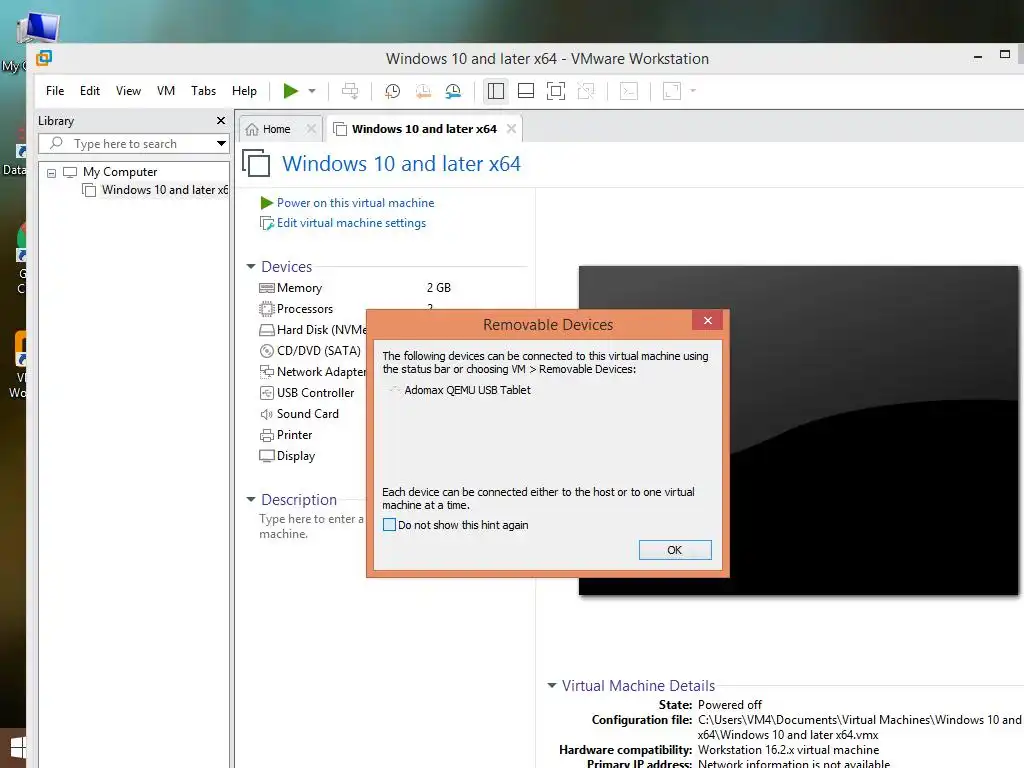The width and height of the screenshot is (1024, 768).
Task: Open the View menu
Action: (x=128, y=91)
